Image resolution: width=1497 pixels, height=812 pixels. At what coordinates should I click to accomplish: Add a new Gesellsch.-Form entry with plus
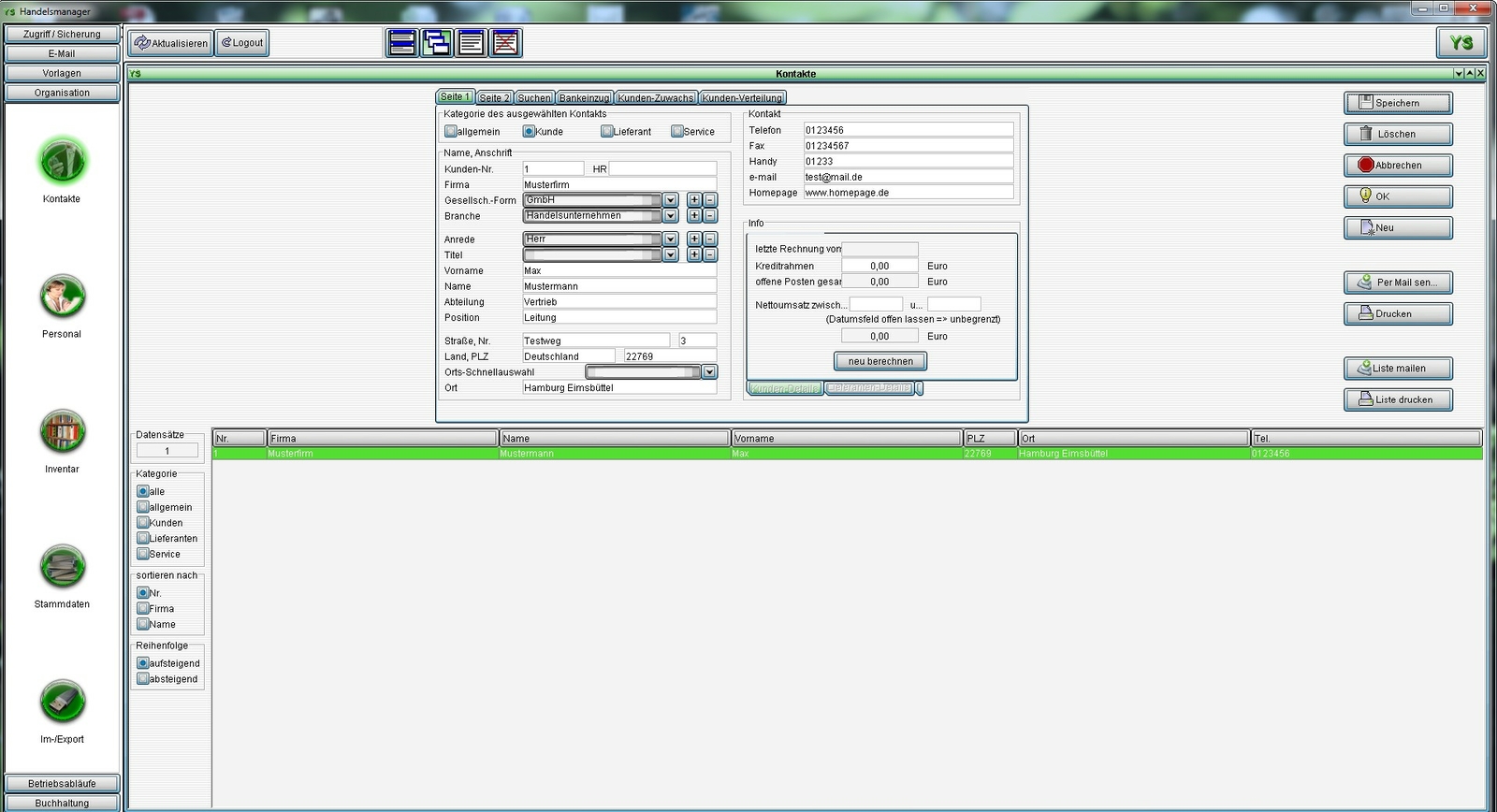[x=694, y=200]
